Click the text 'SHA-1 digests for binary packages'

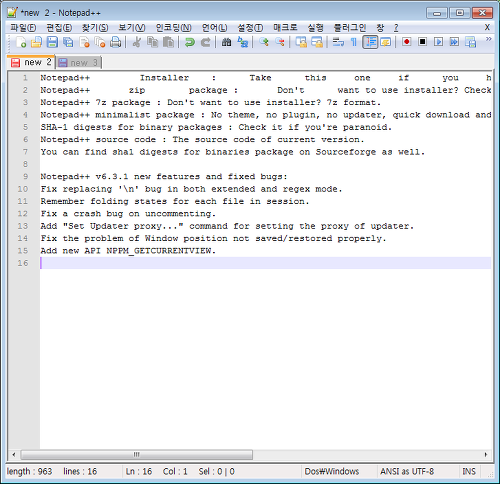click(131, 127)
